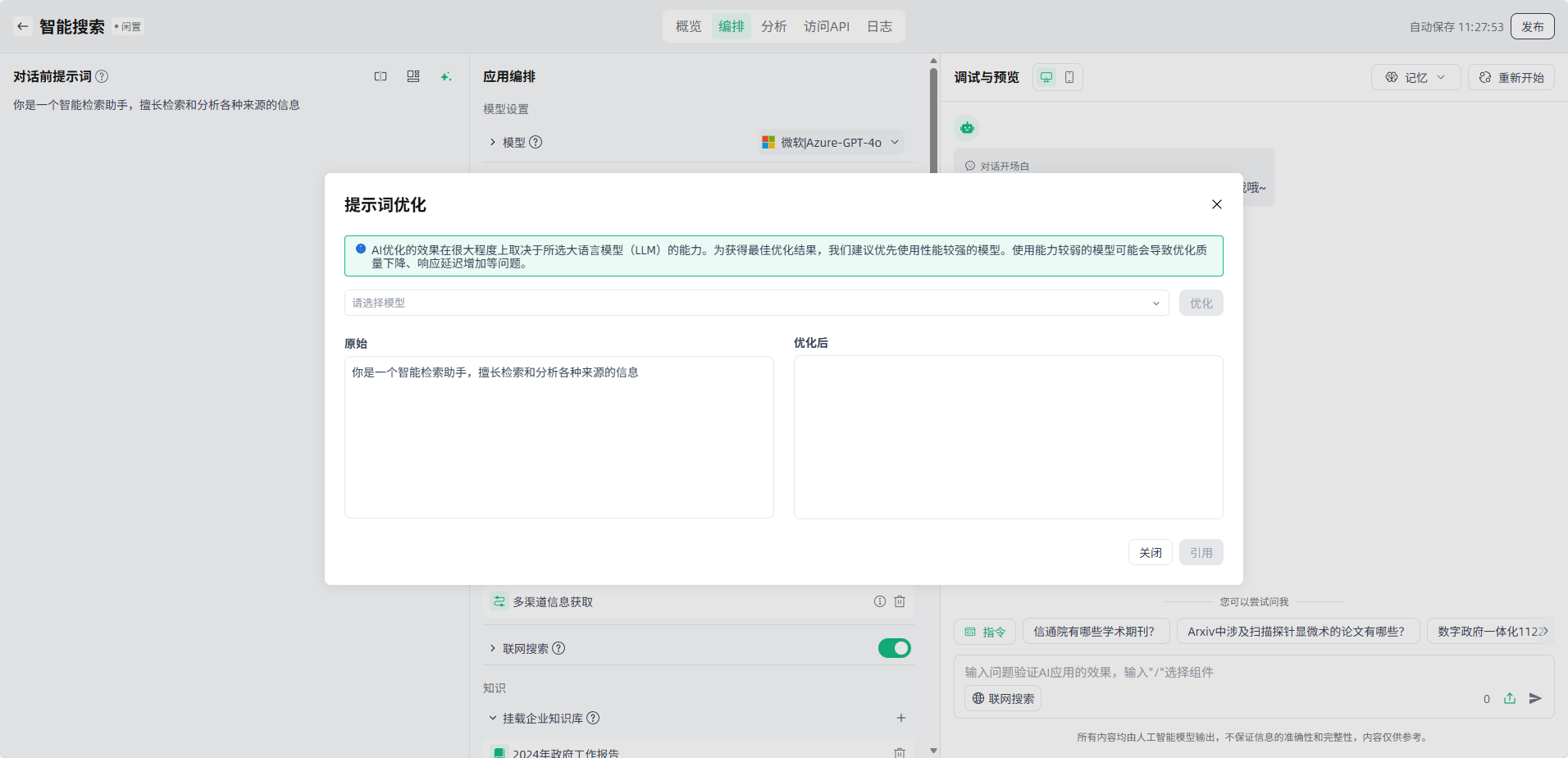Viewport: 1568px width, 758px height.
Task: Switch preview to mobile device view
Action: tap(1069, 77)
